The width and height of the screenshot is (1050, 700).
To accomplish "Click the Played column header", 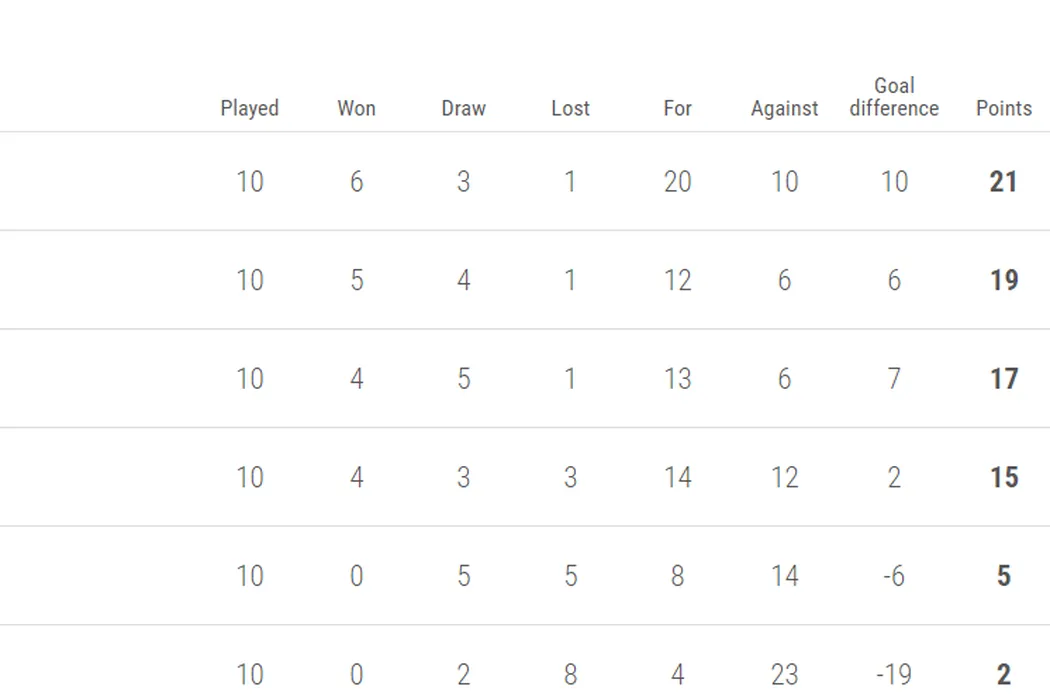I will coord(249,108).
